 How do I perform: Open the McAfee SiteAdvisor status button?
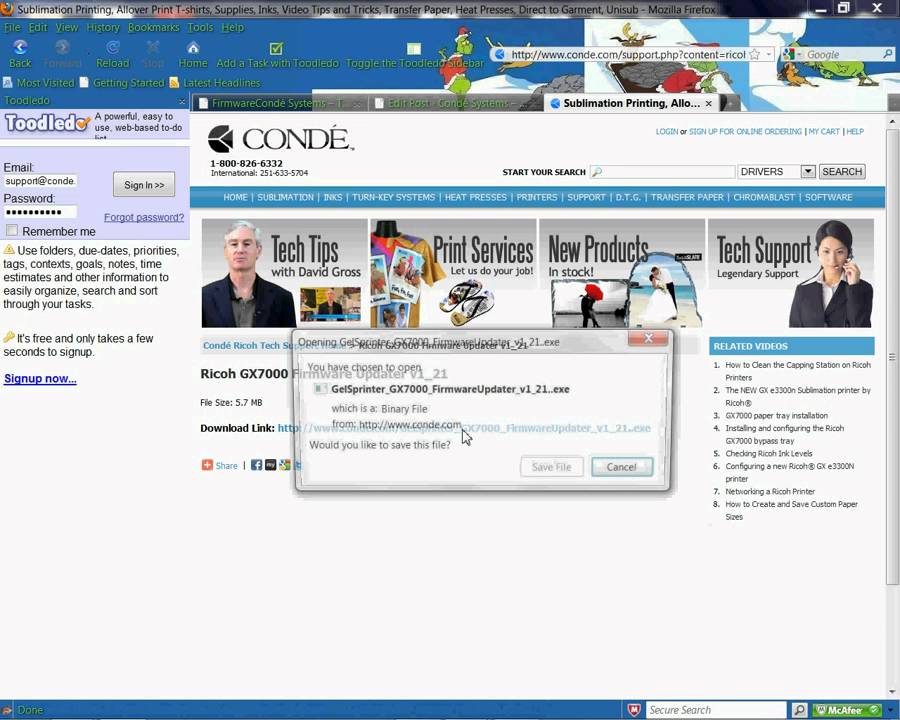847,710
